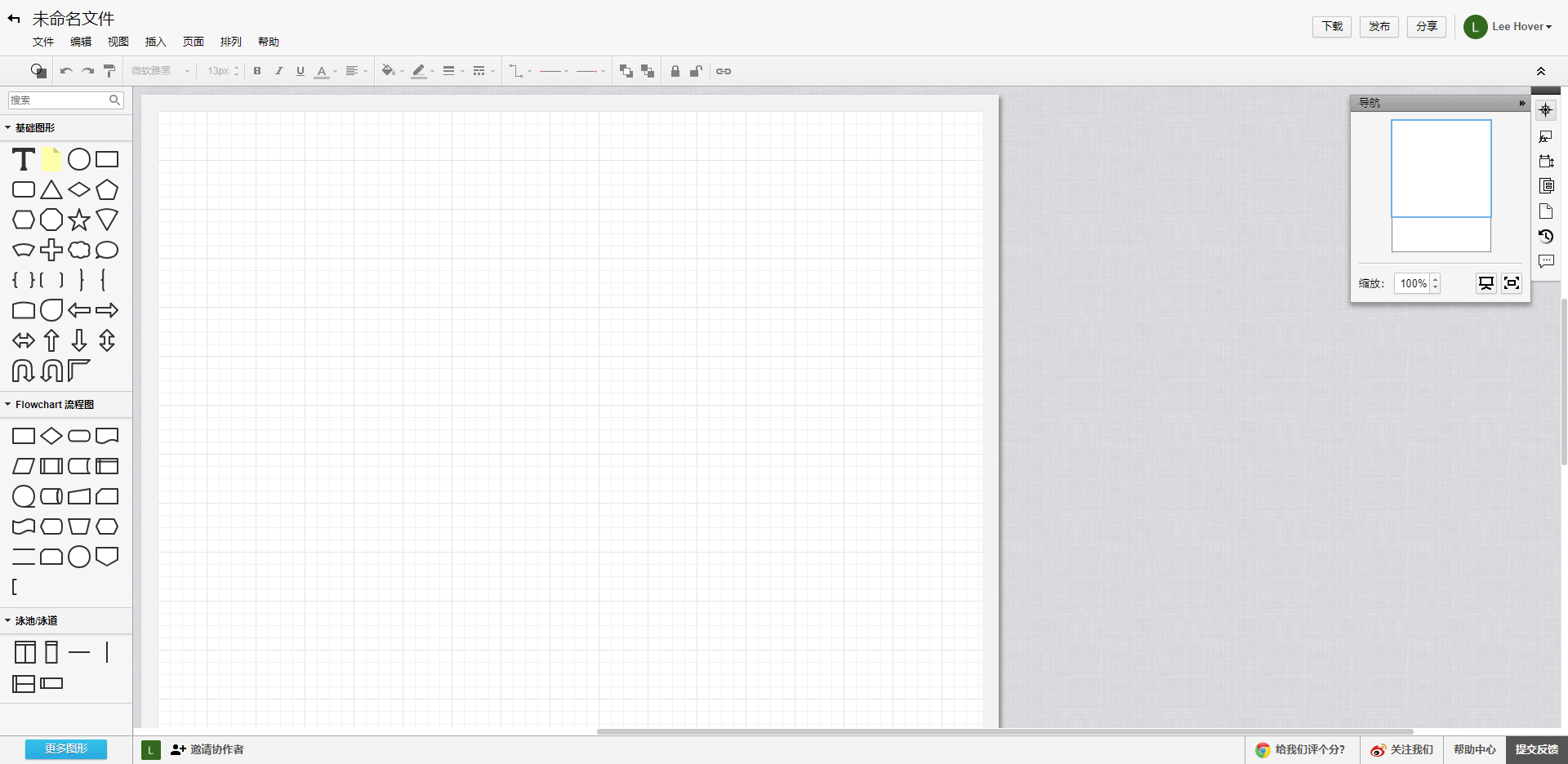Pick the right arrow shape
This screenshot has width=1568, height=764.
tap(107, 310)
